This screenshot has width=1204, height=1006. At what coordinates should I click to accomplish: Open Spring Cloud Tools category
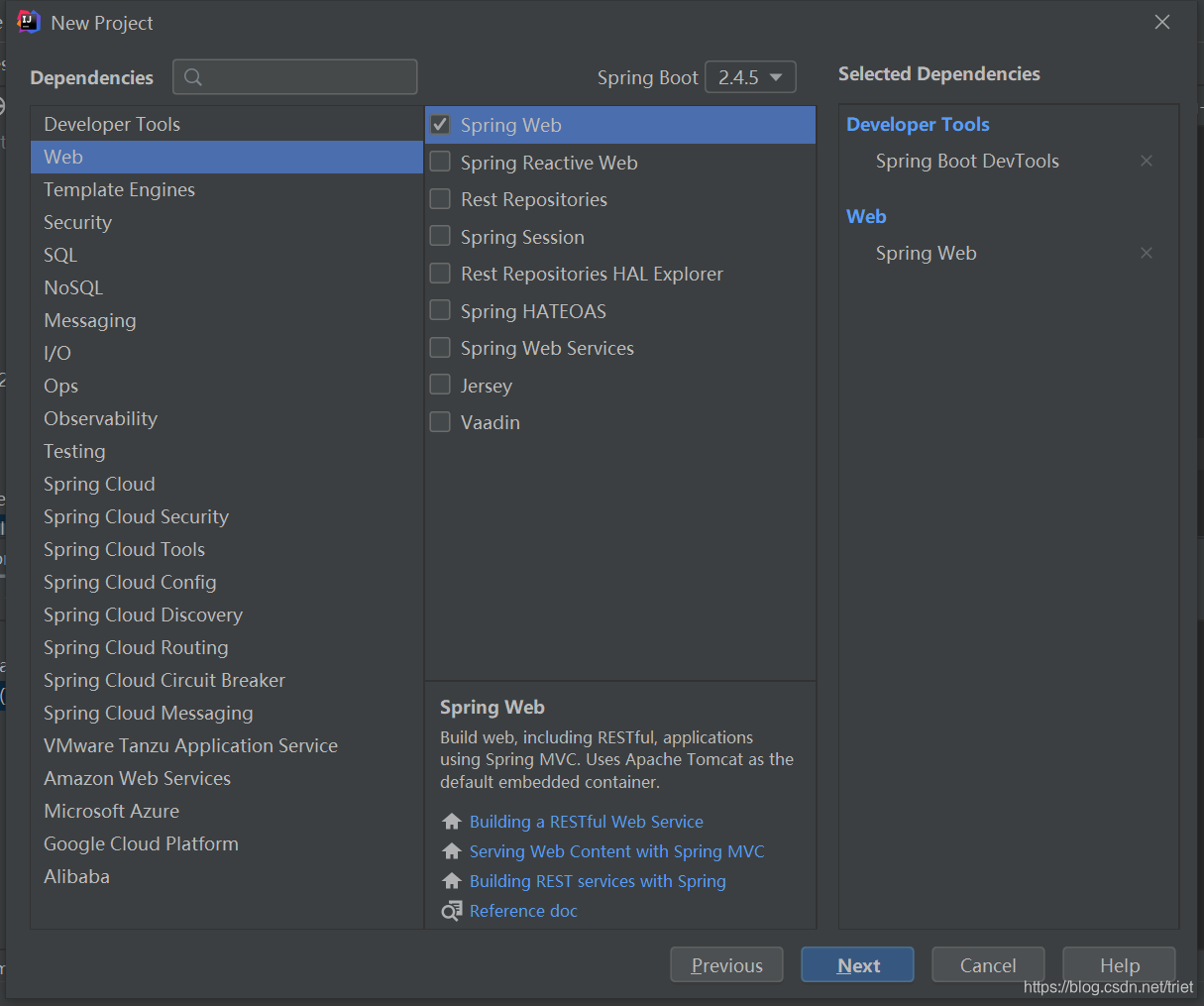[227, 549]
